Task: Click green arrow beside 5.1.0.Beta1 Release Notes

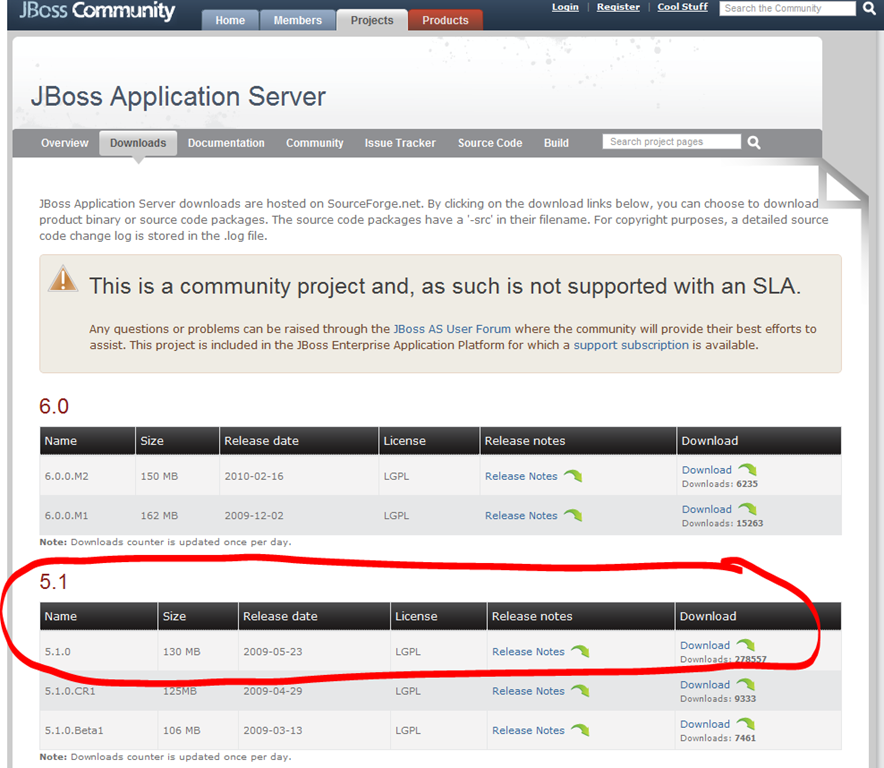Action: pyautogui.click(x=580, y=730)
